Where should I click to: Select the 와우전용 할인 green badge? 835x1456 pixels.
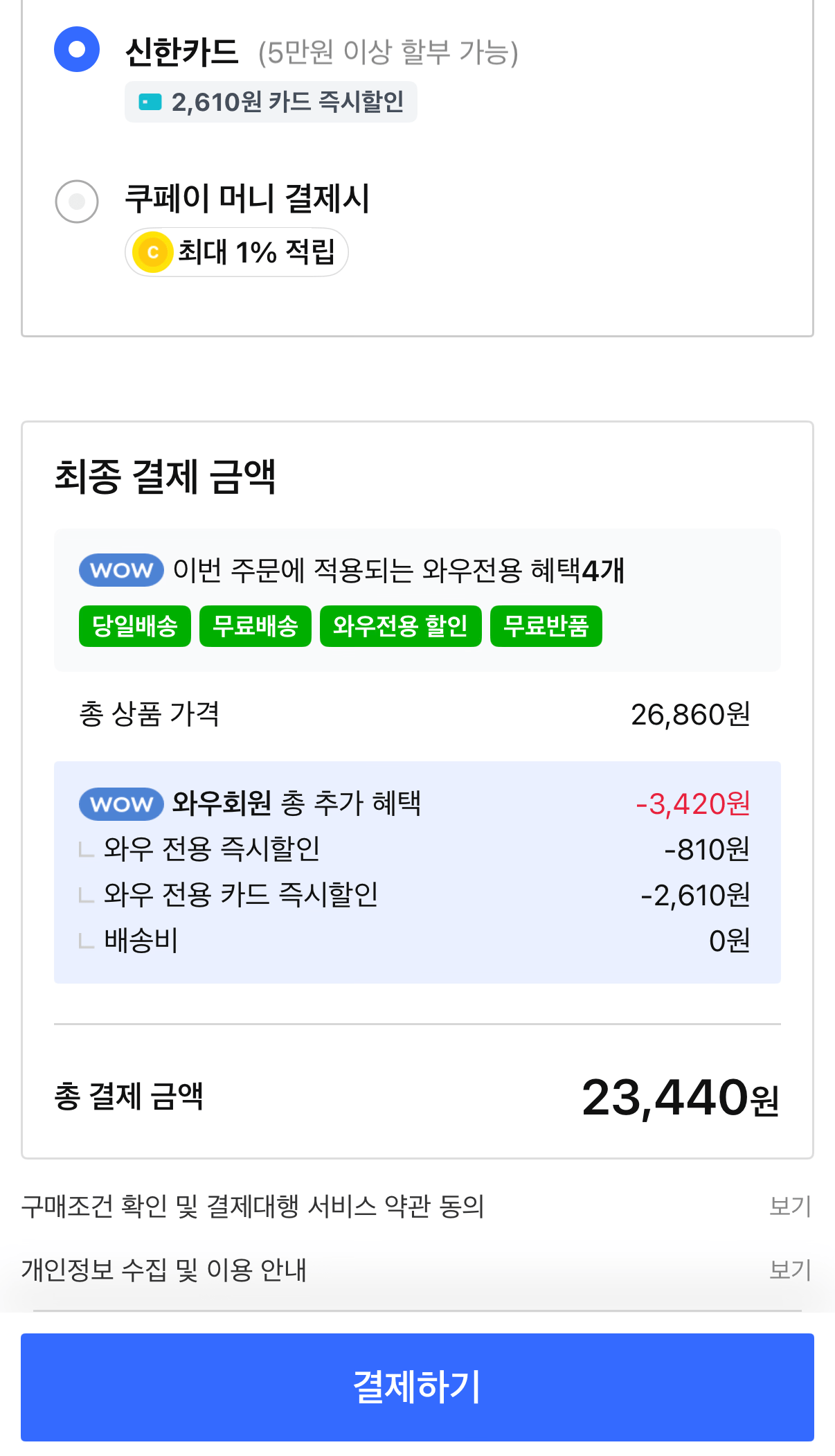(x=400, y=625)
